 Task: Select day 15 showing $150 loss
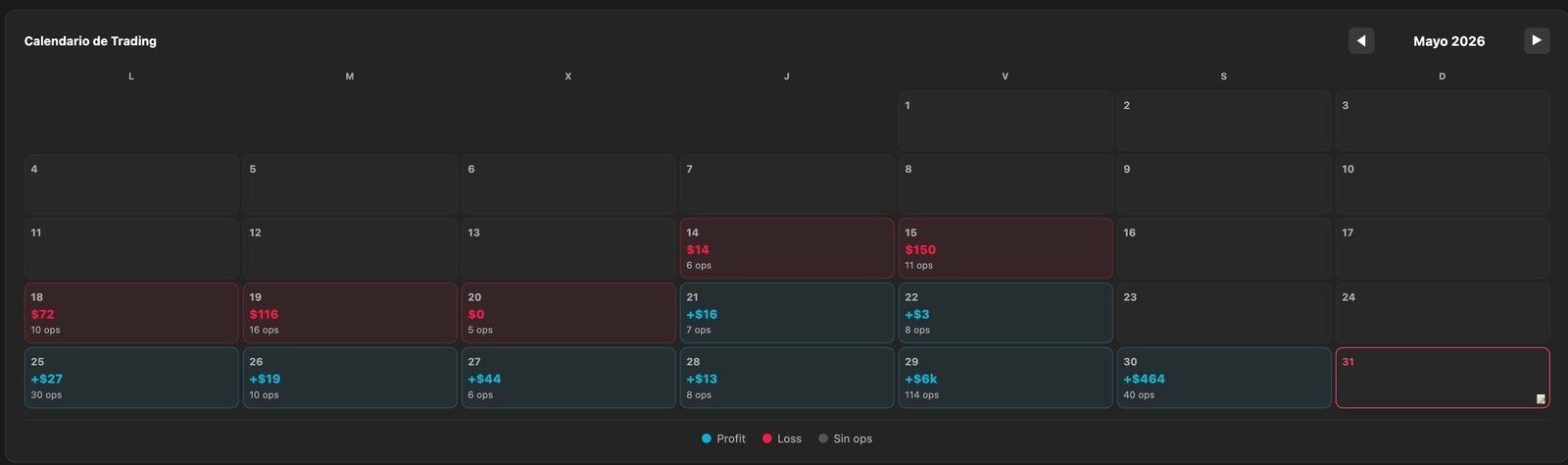[x=1005, y=248]
